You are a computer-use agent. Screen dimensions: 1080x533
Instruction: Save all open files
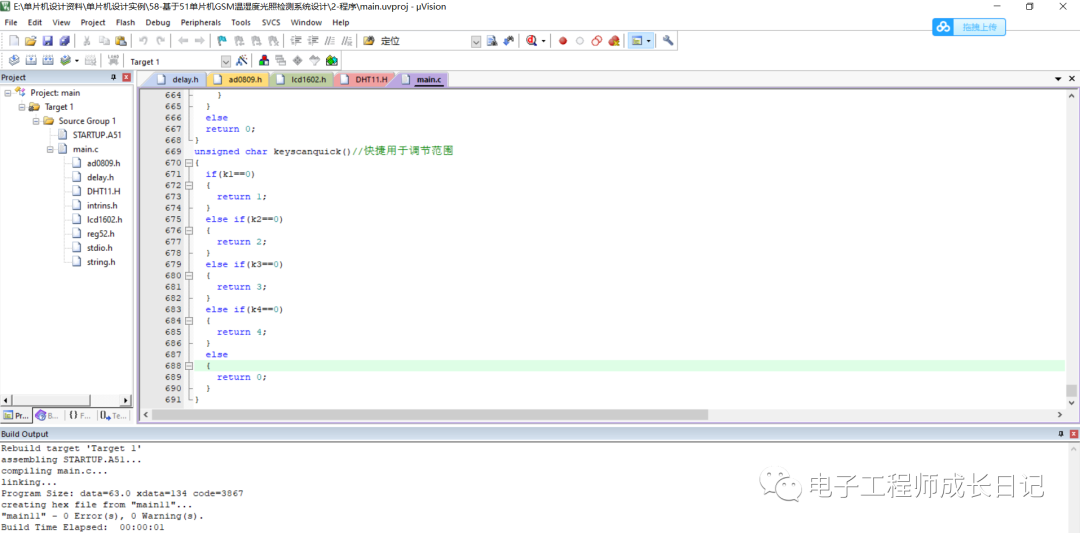tap(64, 41)
